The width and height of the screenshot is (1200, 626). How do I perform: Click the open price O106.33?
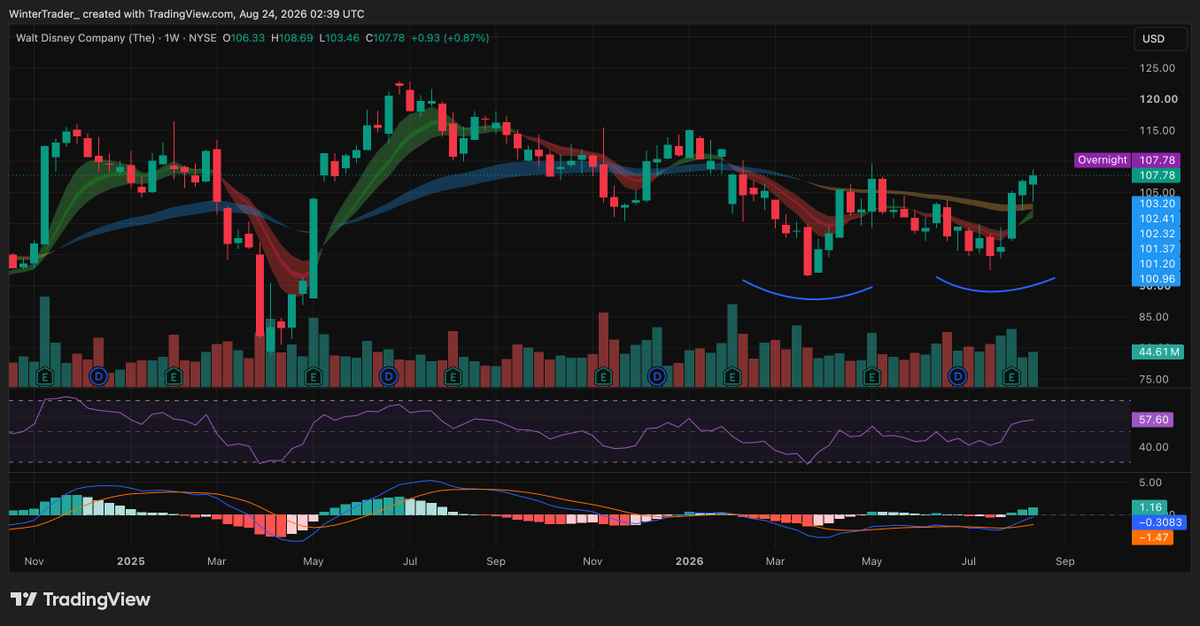(x=243, y=38)
